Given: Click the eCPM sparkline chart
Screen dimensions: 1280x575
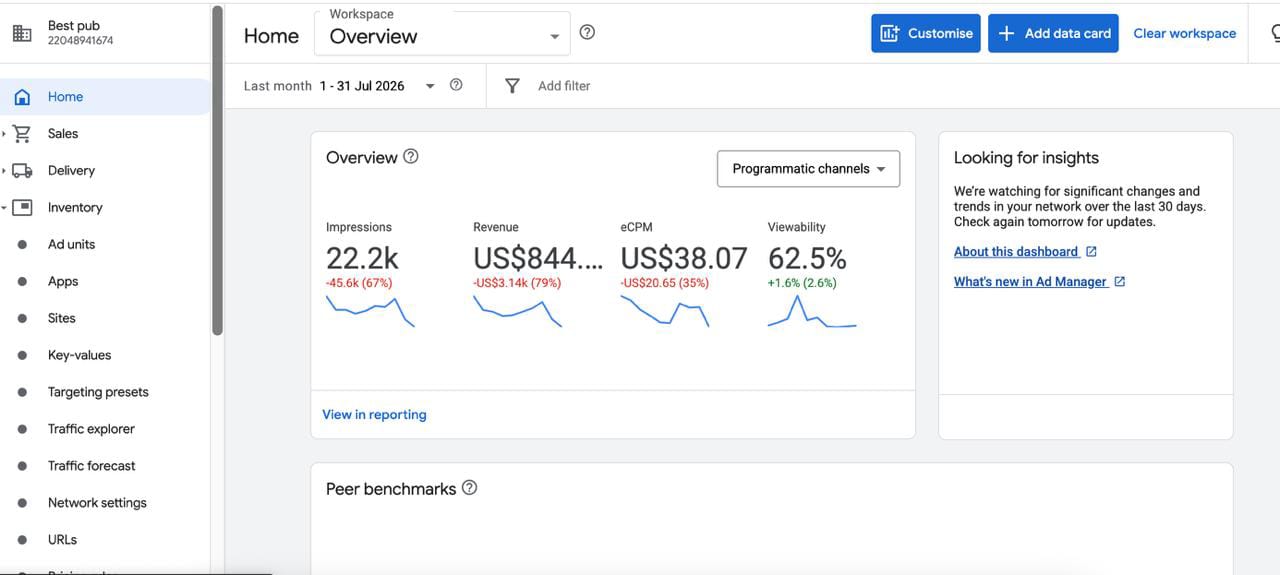Looking at the screenshot, I should [665, 312].
